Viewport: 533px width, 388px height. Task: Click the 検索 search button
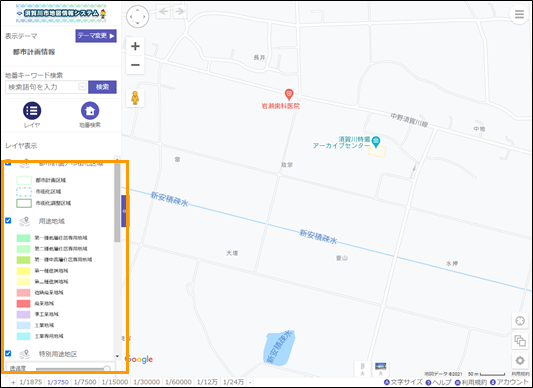102,87
